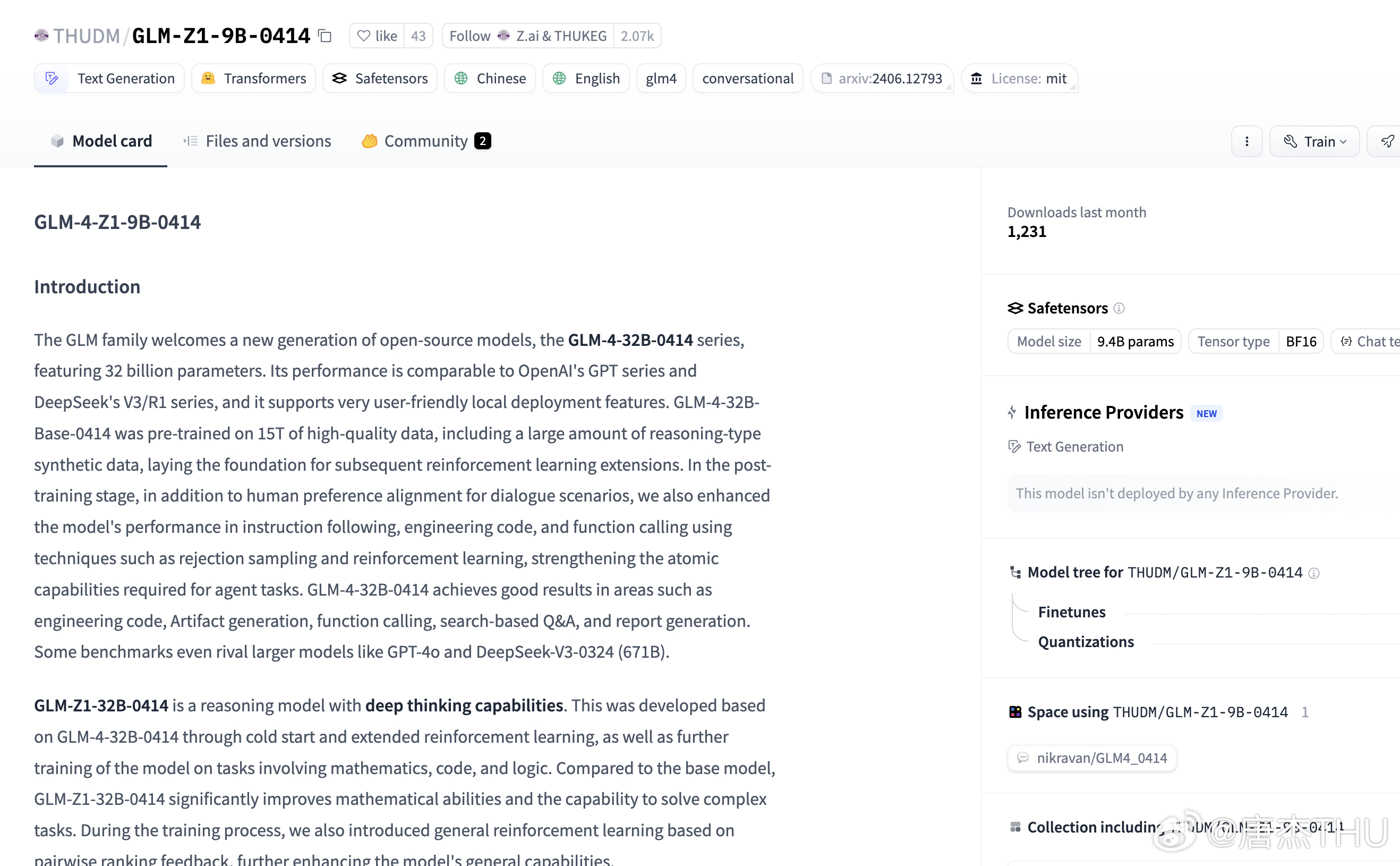Click the like count 43
1400x866 pixels.
point(418,36)
